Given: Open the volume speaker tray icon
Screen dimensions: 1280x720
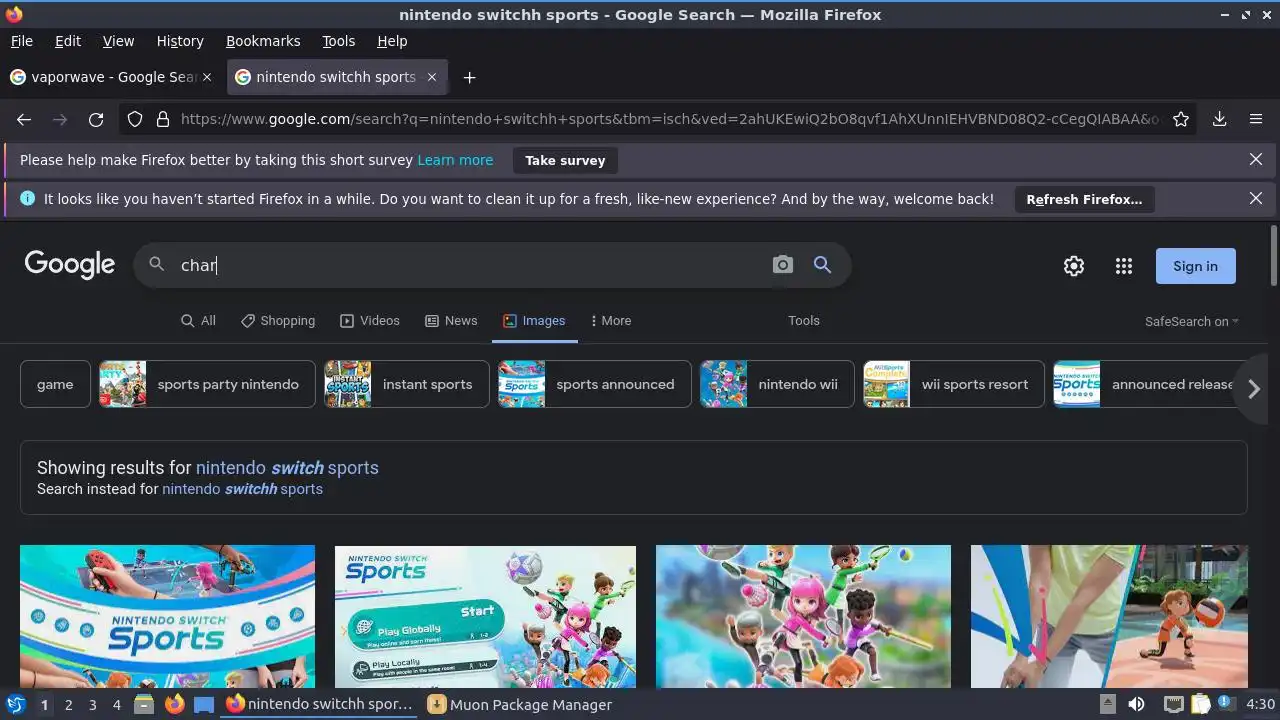Looking at the screenshot, I should (x=1136, y=704).
